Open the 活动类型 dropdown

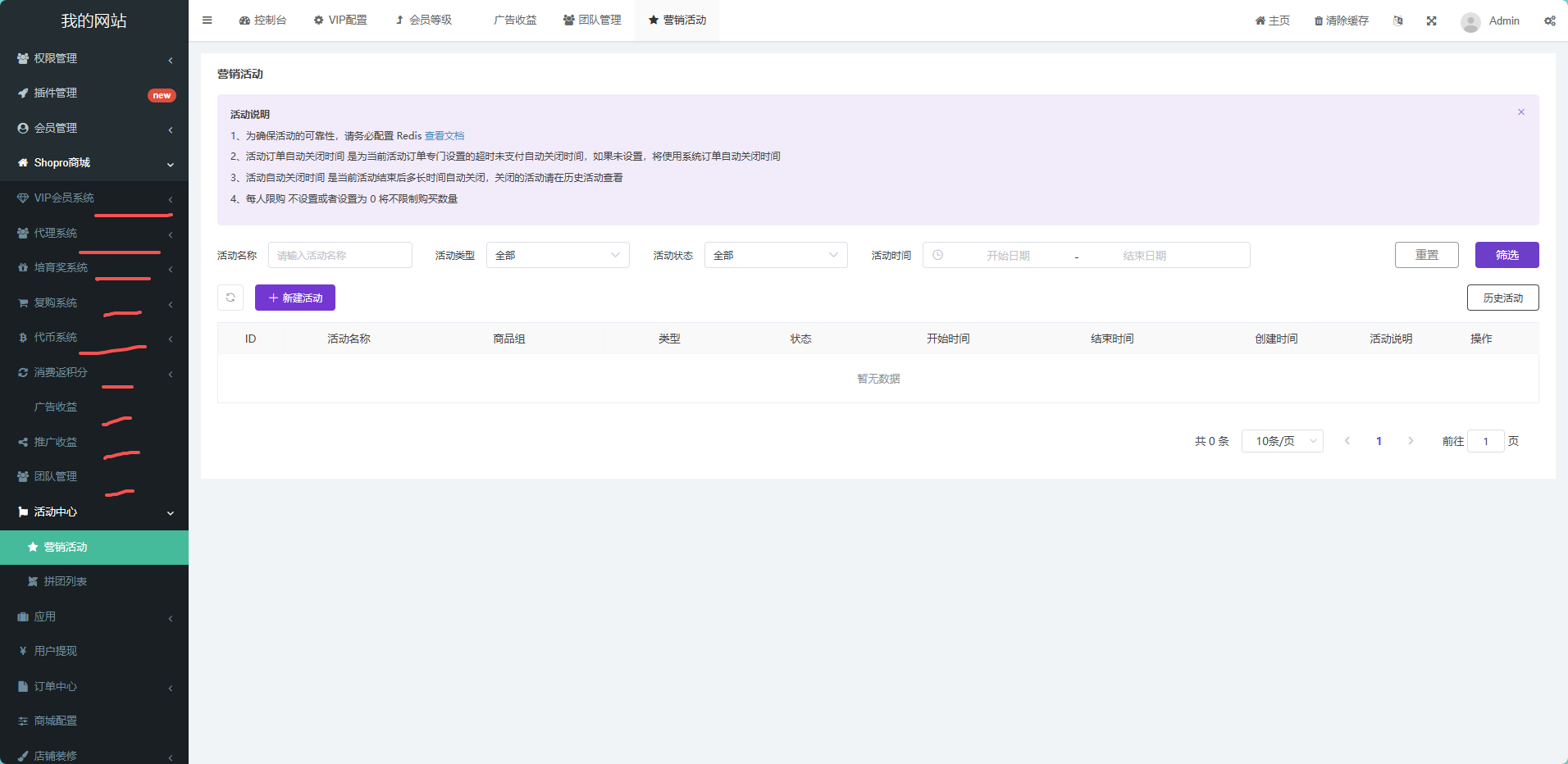tap(558, 255)
